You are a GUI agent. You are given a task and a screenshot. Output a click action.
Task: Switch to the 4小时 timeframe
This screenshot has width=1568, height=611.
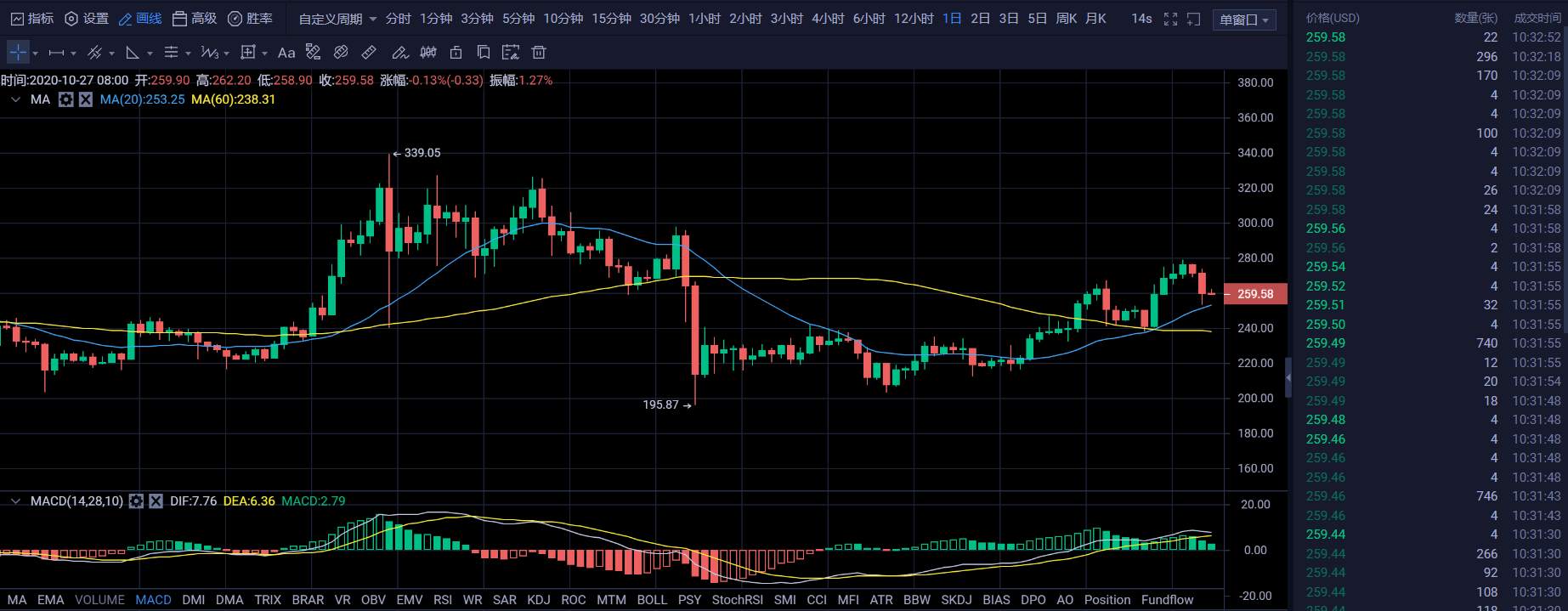(x=828, y=19)
